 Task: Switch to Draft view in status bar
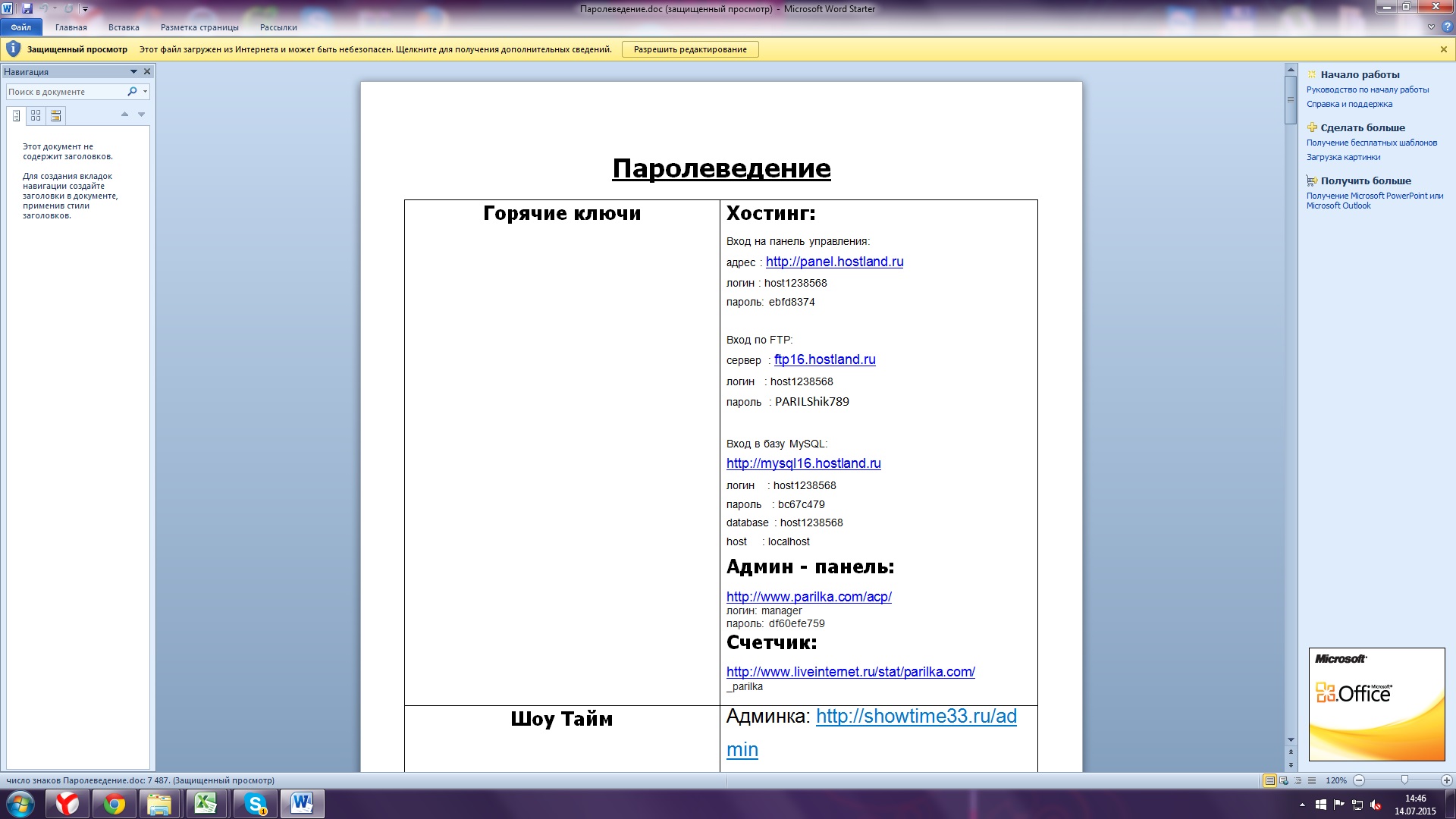[x=1312, y=780]
